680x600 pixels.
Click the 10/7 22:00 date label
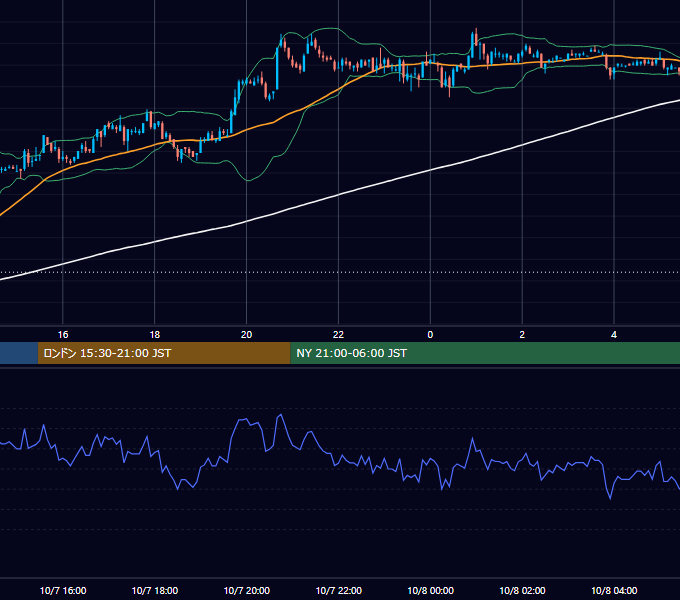pos(339,590)
